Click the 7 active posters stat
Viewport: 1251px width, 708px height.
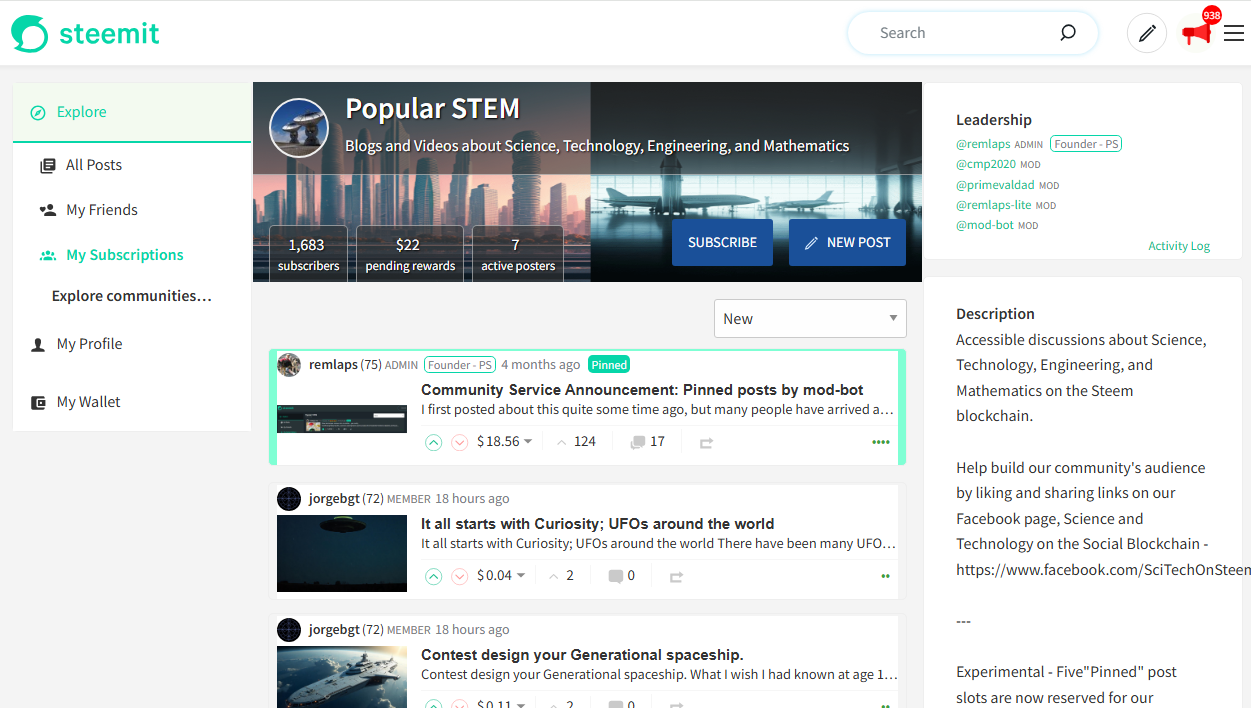coord(518,254)
